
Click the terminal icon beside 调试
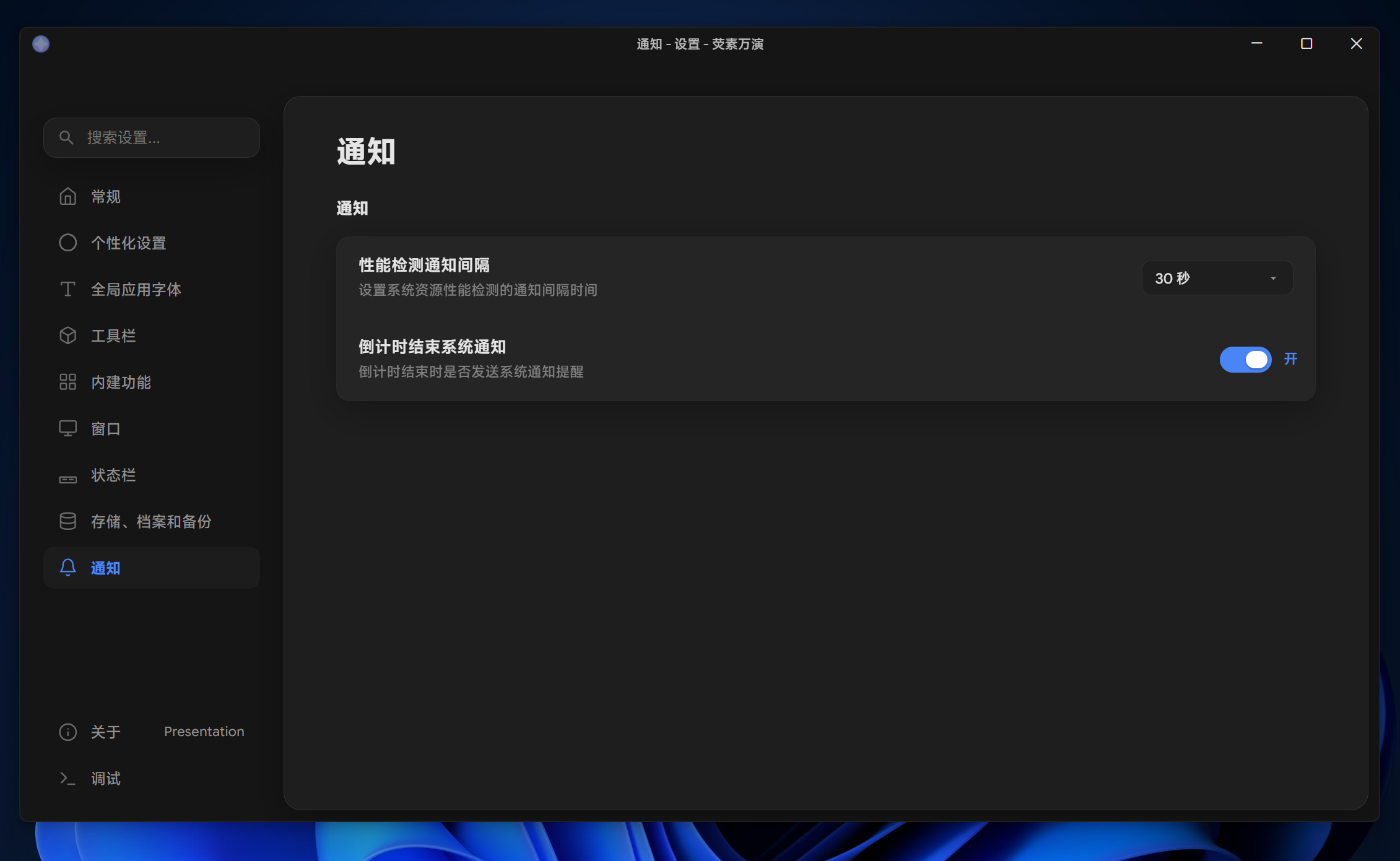pyautogui.click(x=67, y=779)
